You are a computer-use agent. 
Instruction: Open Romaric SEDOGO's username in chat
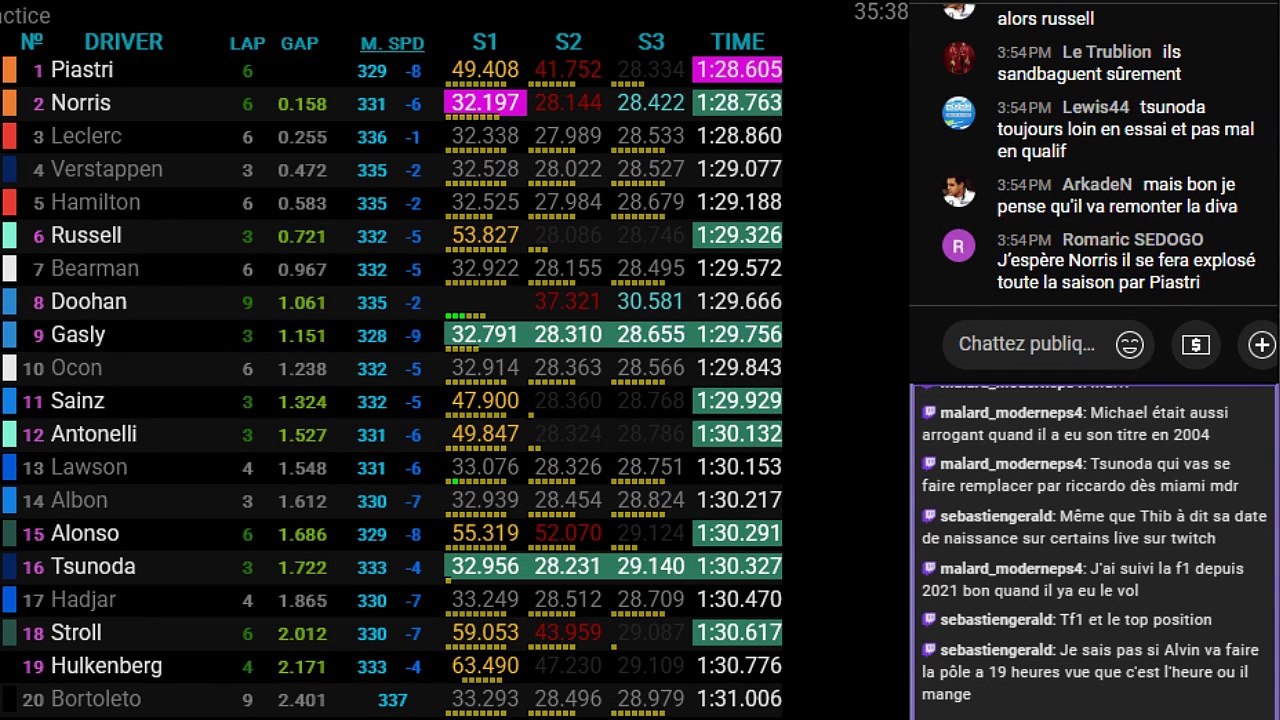click(x=1133, y=239)
